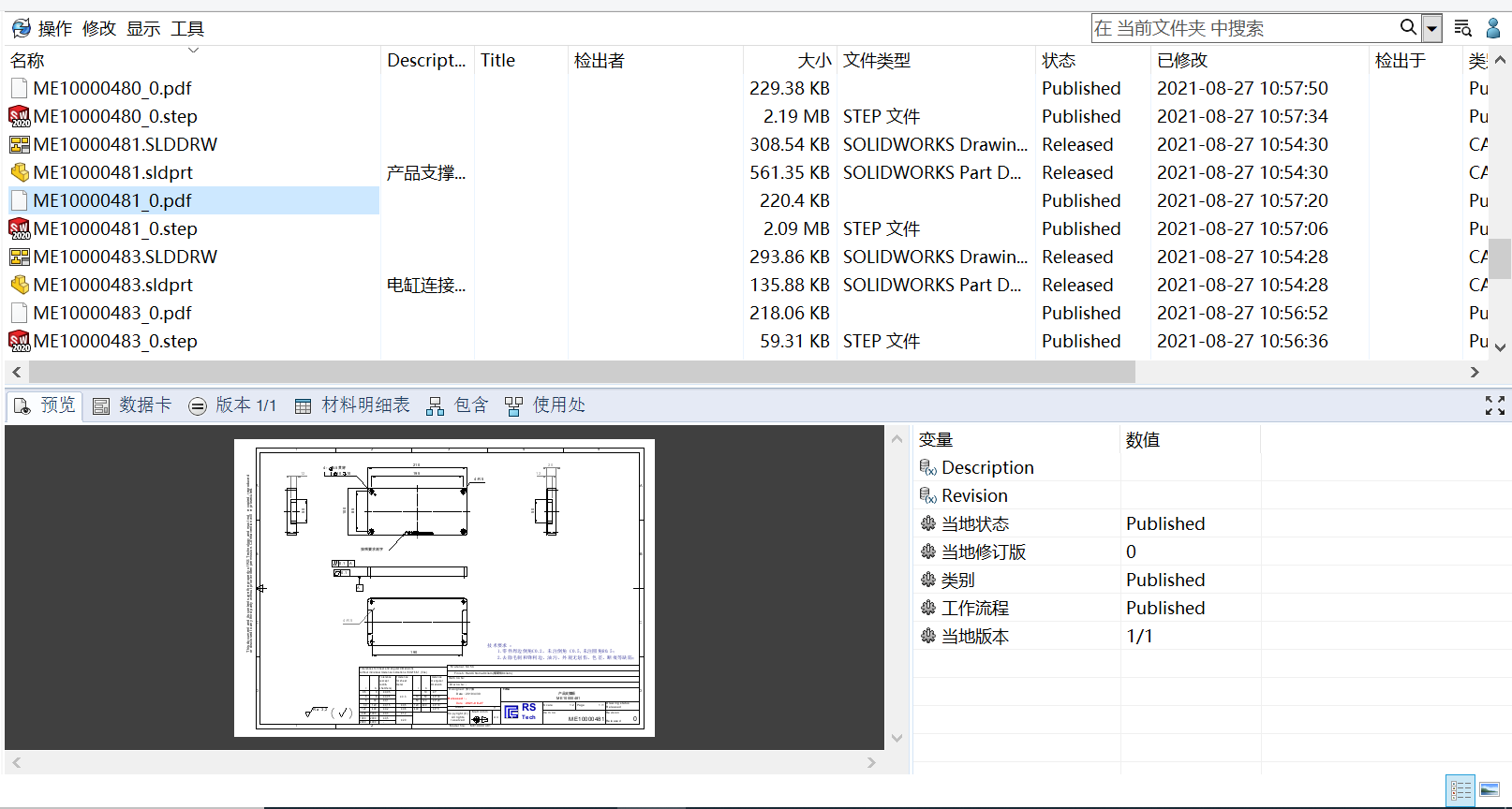Viewport: 1512px width, 809px height.
Task: Sort files by 名称 column header
Action: pyautogui.click(x=27, y=60)
